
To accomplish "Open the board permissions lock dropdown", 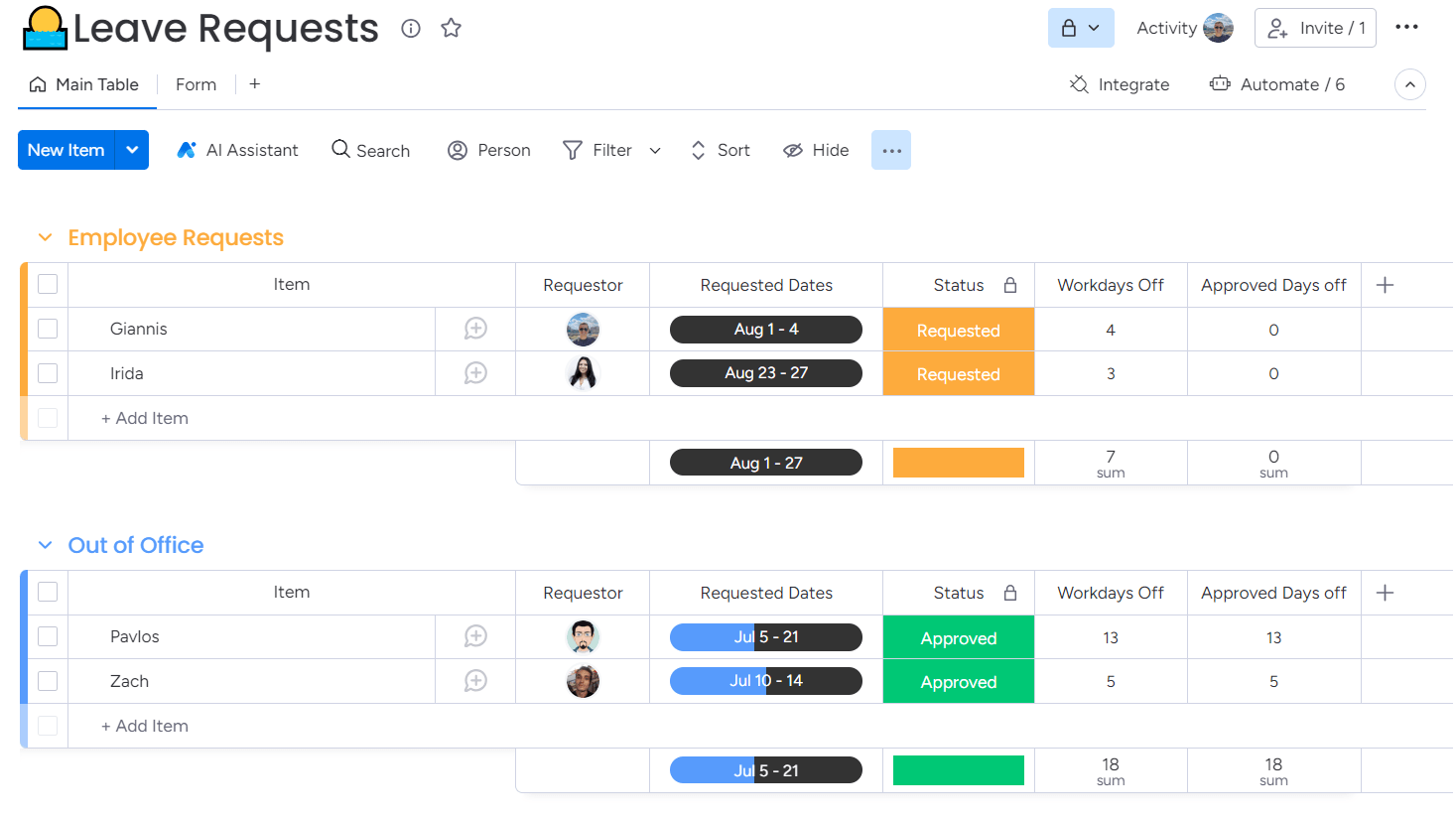I will (1081, 28).
